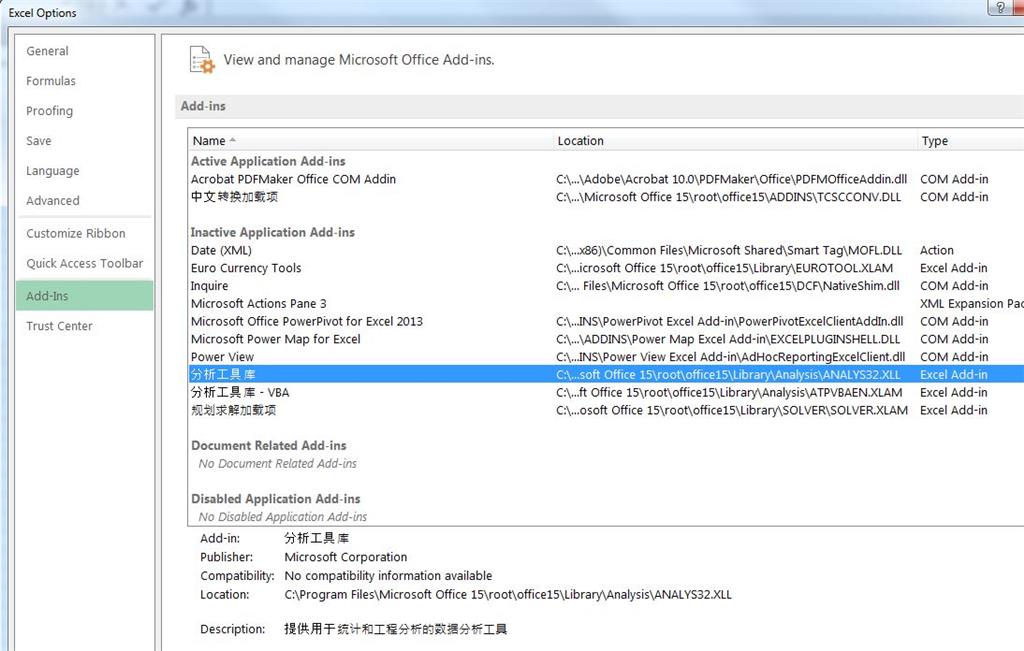The height and width of the screenshot is (651, 1024).
Task: Click the PowerPivotExcelClientAddIn.dll location path
Action: click(729, 321)
